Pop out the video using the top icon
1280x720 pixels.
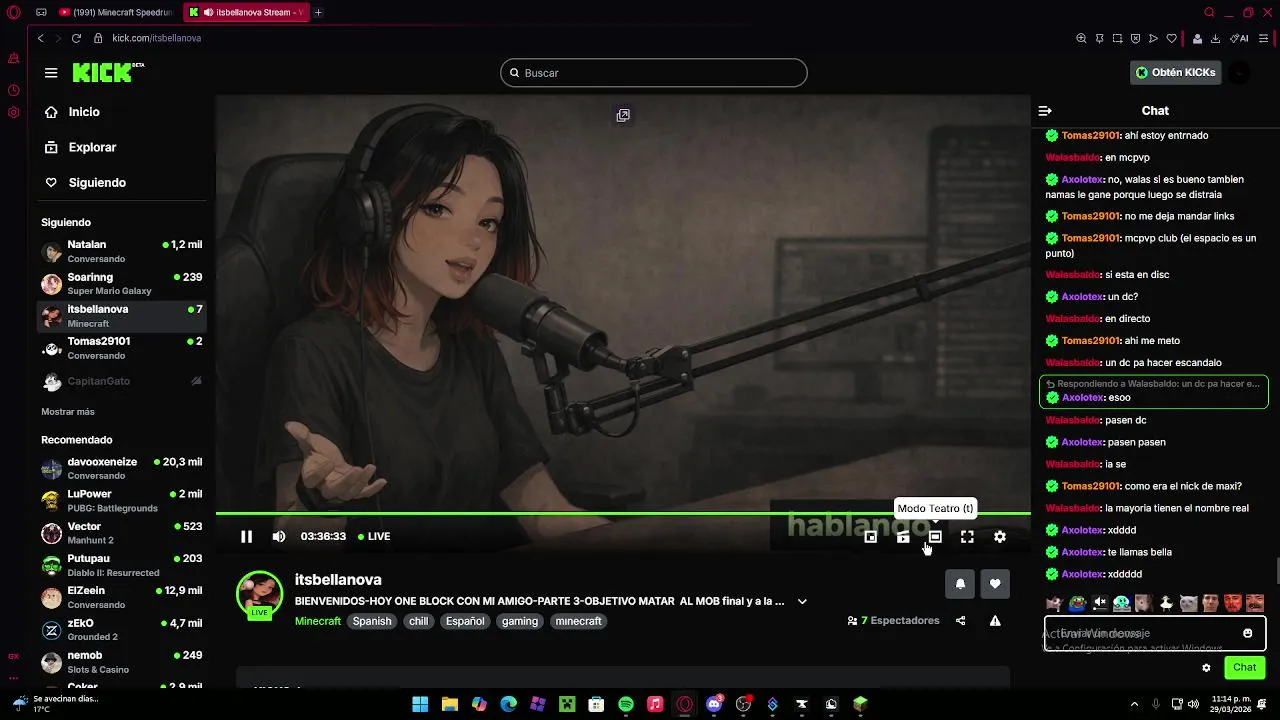tap(623, 115)
